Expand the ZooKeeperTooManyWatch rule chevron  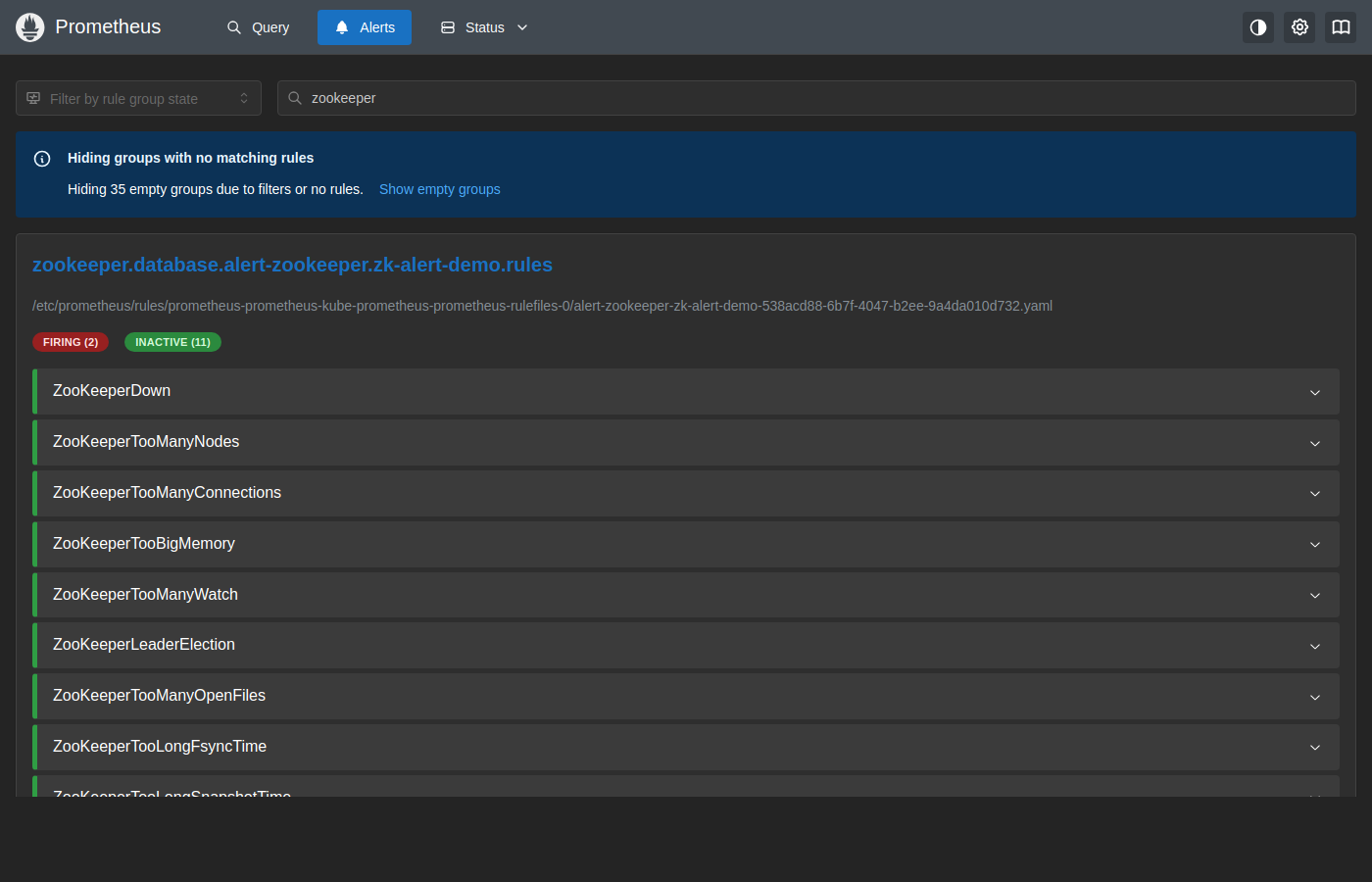[x=1315, y=596]
